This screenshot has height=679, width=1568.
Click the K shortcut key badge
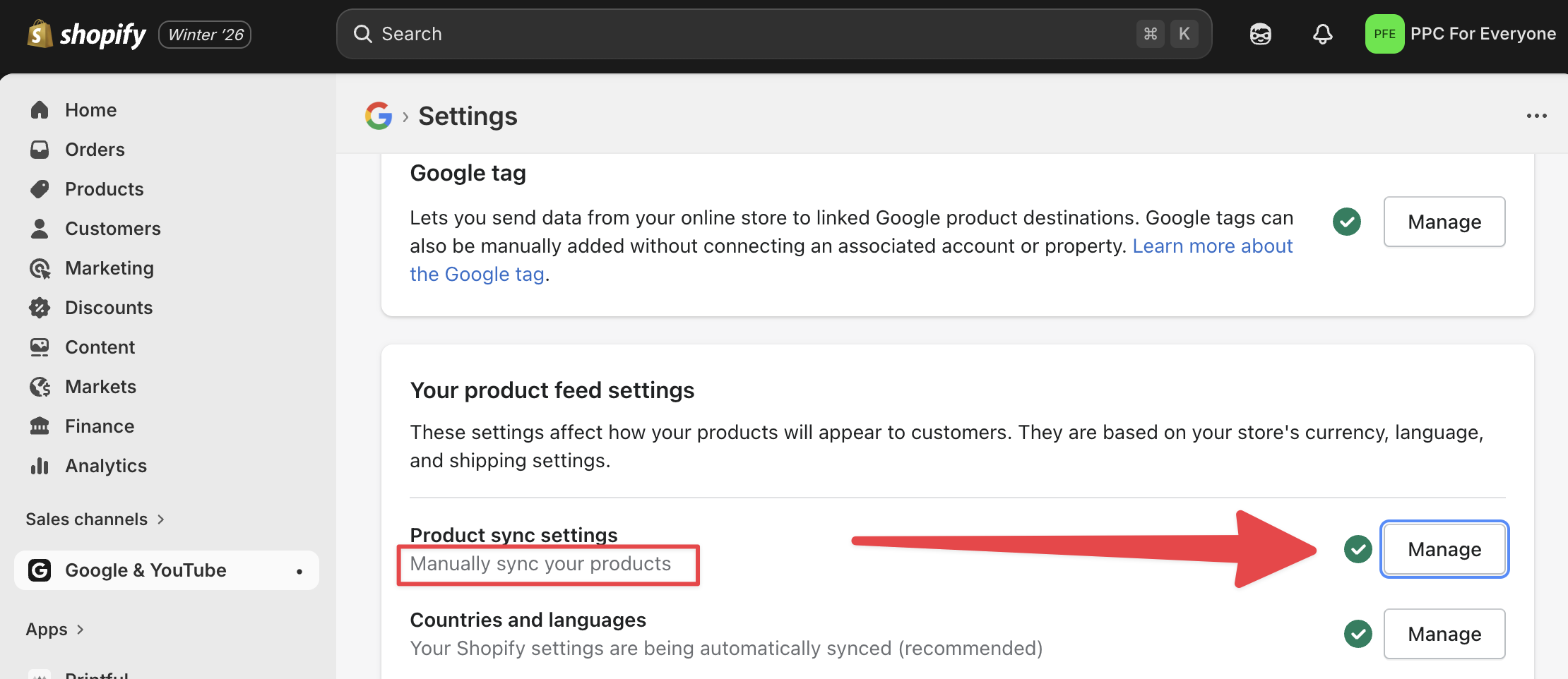pyautogui.click(x=1184, y=34)
